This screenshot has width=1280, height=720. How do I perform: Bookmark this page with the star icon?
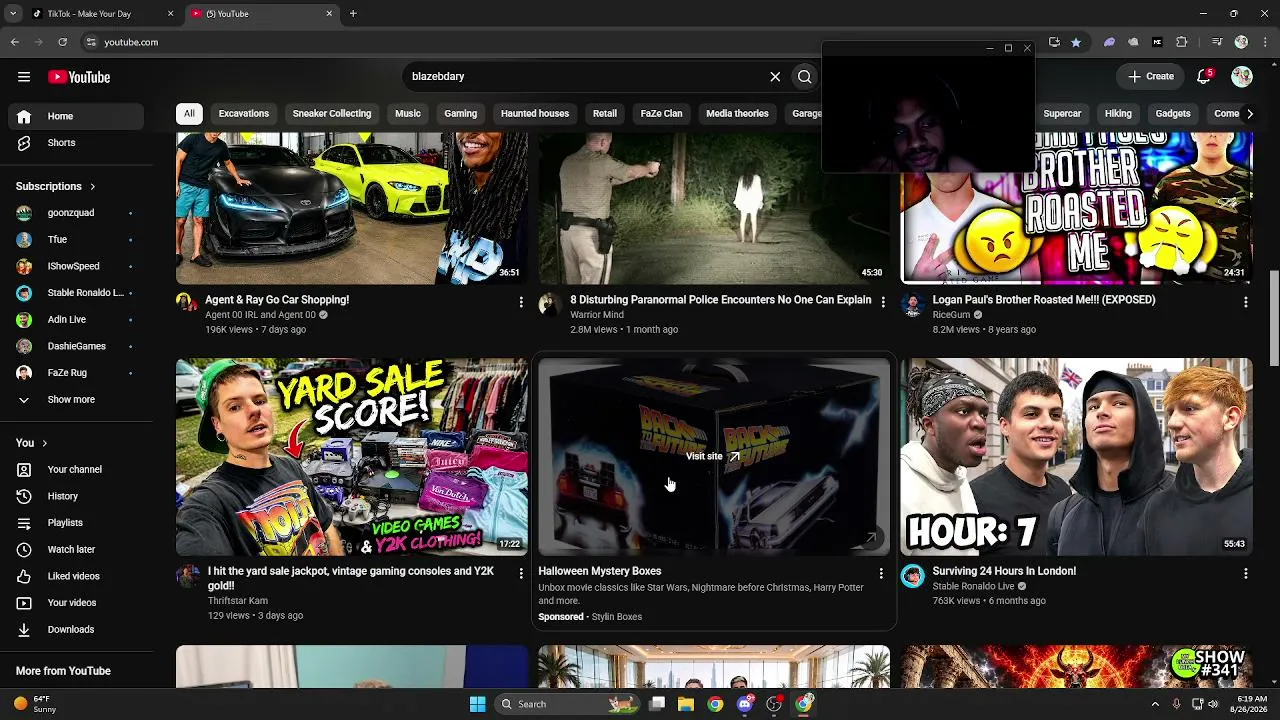[1076, 42]
